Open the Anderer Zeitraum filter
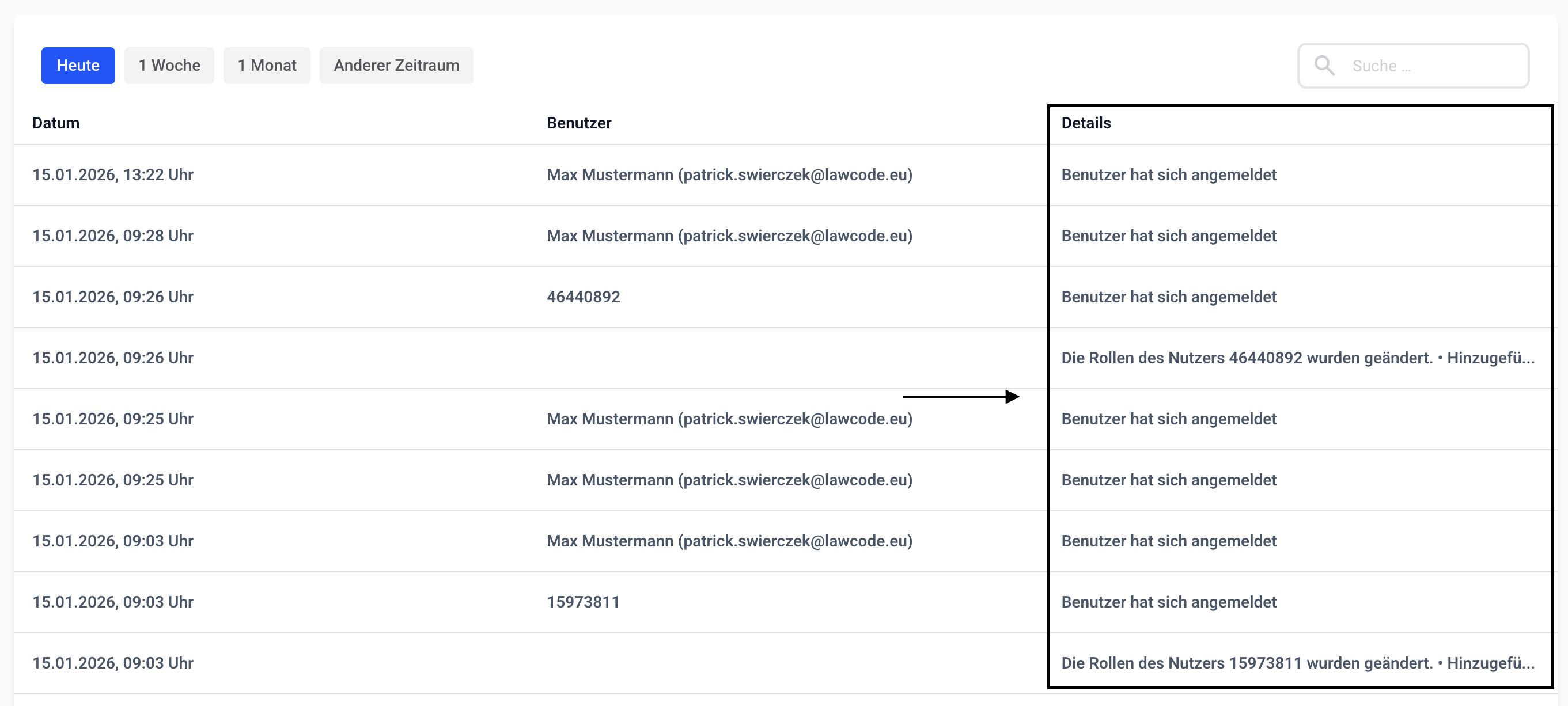The image size is (1568, 706). click(396, 65)
